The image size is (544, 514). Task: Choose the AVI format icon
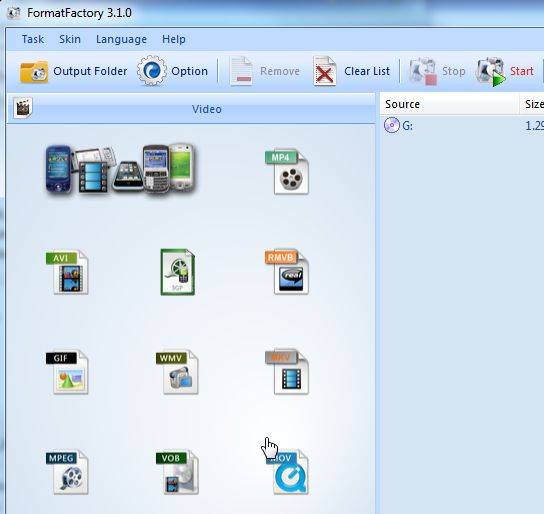67,272
